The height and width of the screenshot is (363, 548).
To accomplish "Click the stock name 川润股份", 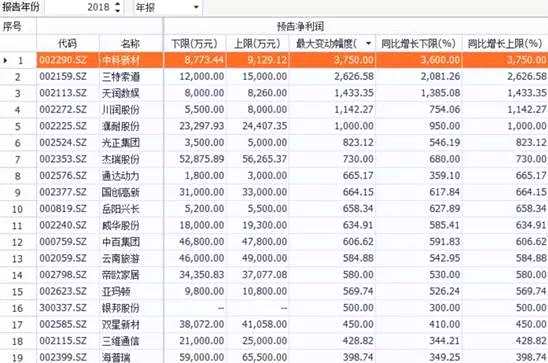I will click(121, 110).
